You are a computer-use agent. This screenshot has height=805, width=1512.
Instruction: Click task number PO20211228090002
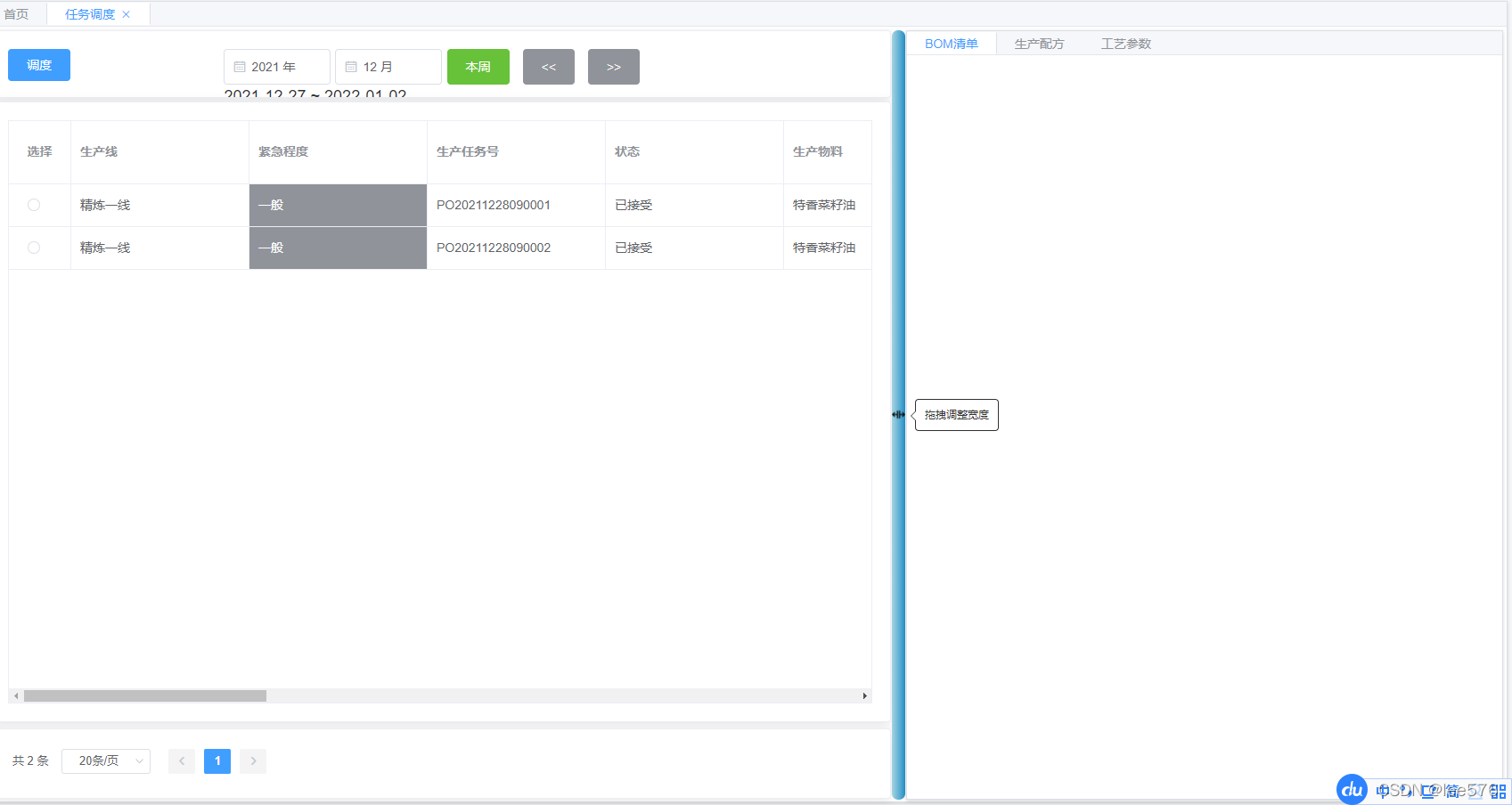494,248
